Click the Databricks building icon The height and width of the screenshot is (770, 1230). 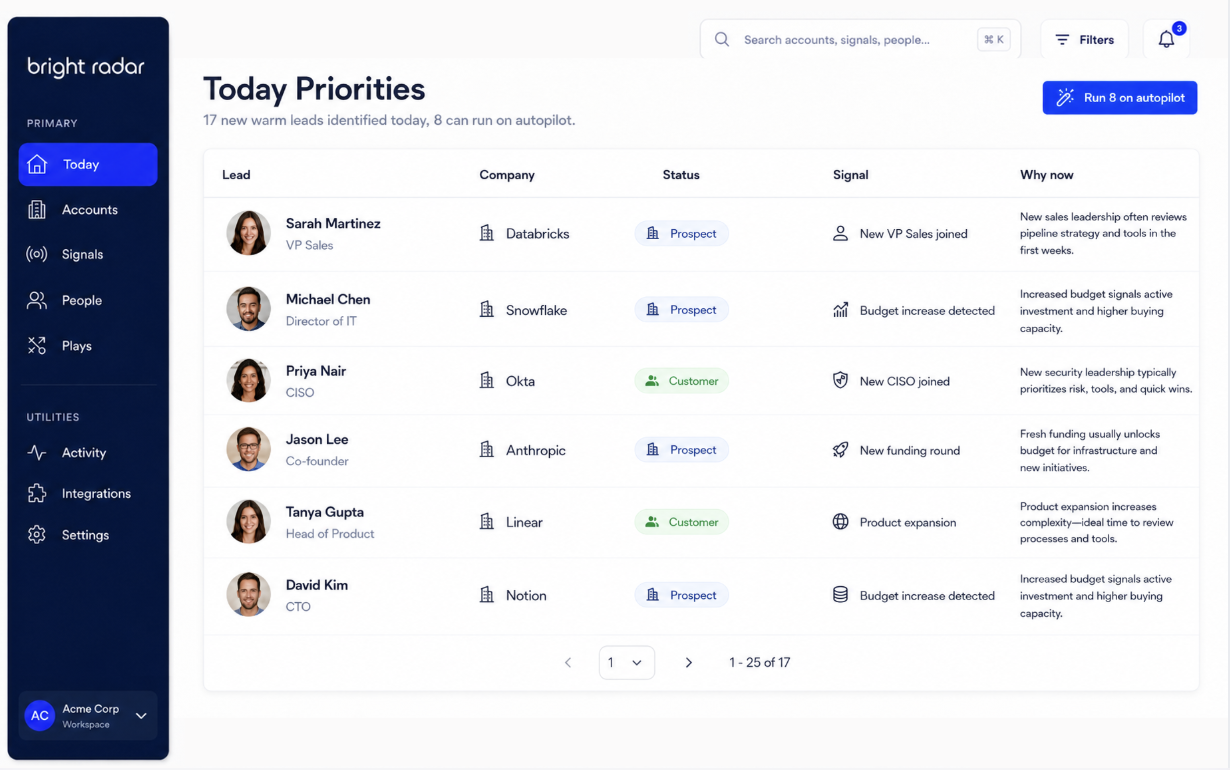487,233
